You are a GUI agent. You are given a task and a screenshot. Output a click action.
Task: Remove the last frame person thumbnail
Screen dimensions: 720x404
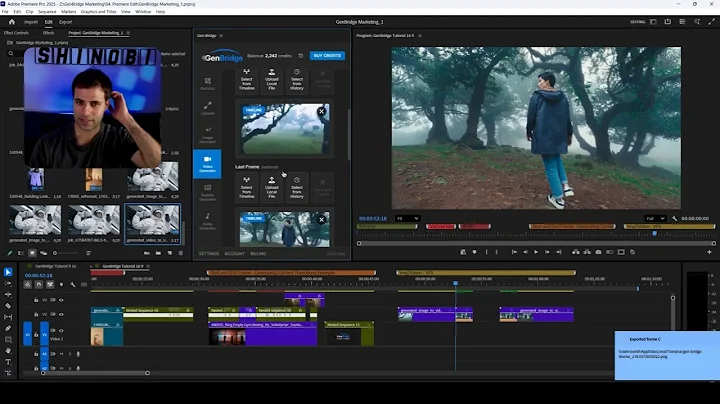(x=321, y=219)
